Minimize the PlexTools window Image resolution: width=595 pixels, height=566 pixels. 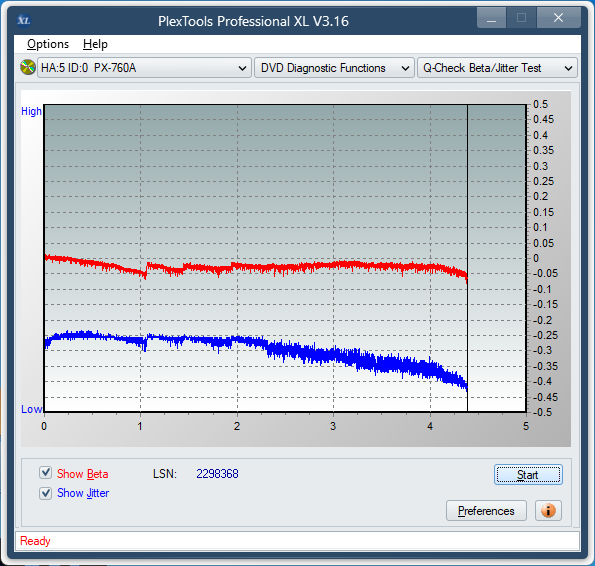tap(491, 18)
